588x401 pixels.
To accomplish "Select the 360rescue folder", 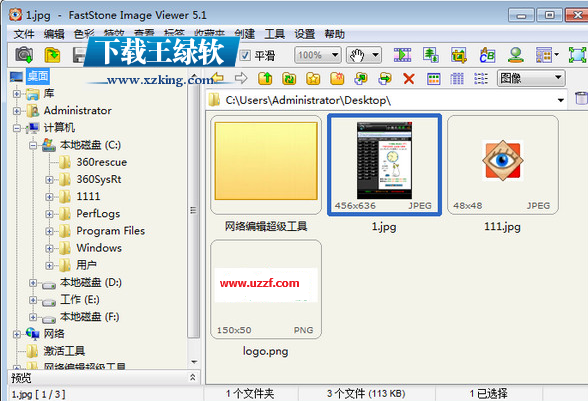I will (x=102, y=162).
